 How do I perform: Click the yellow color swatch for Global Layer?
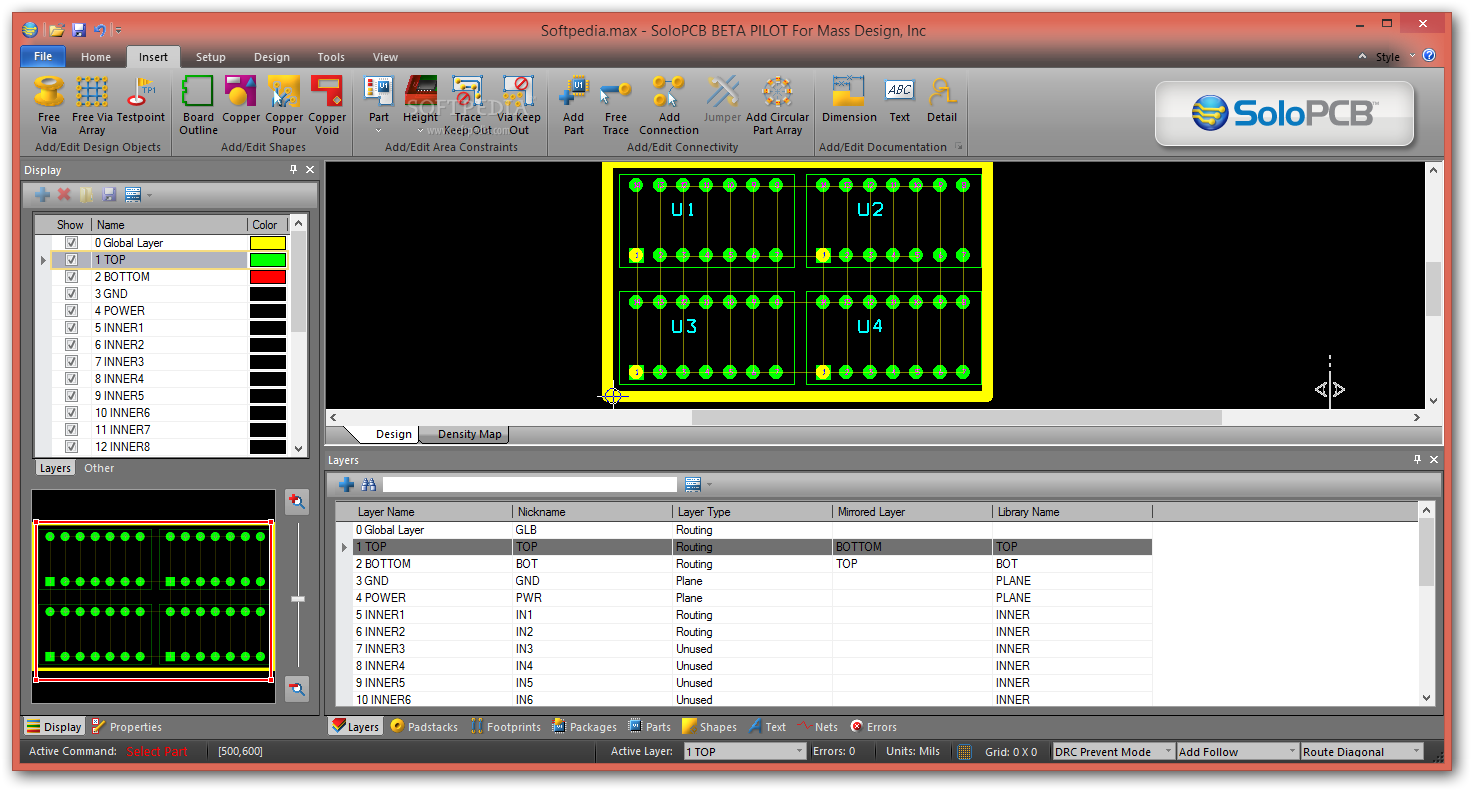267,243
